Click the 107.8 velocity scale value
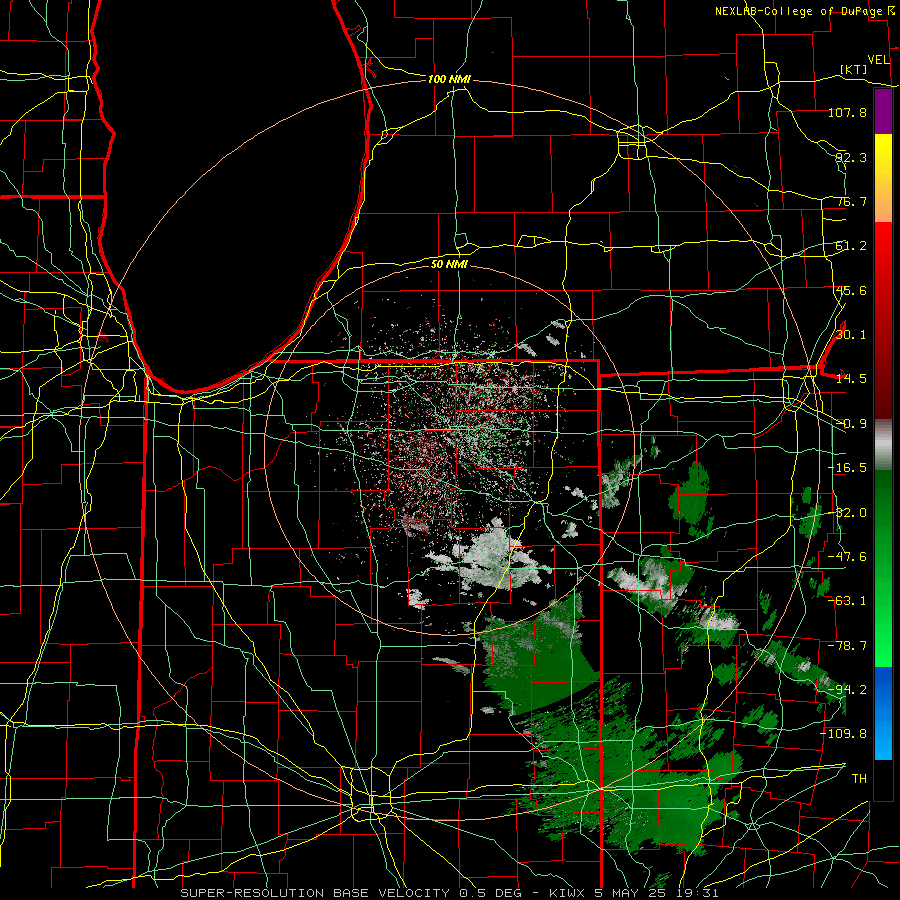 coord(847,112)
